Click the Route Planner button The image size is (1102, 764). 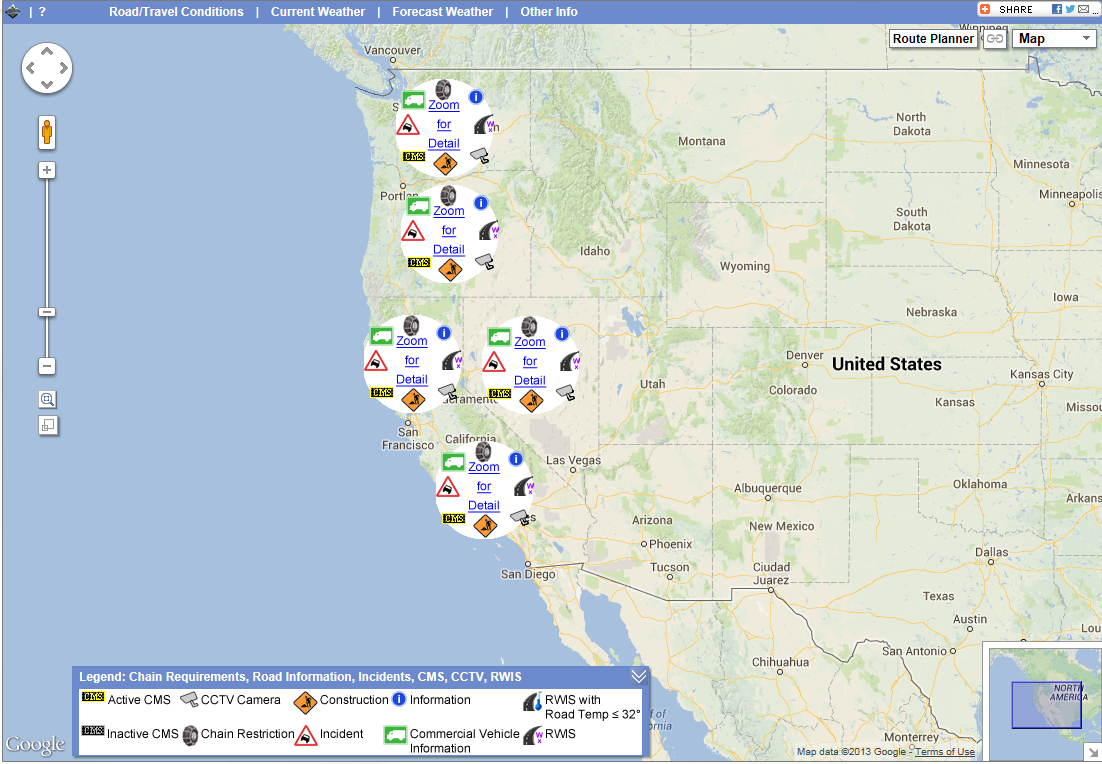pos(932,38)
